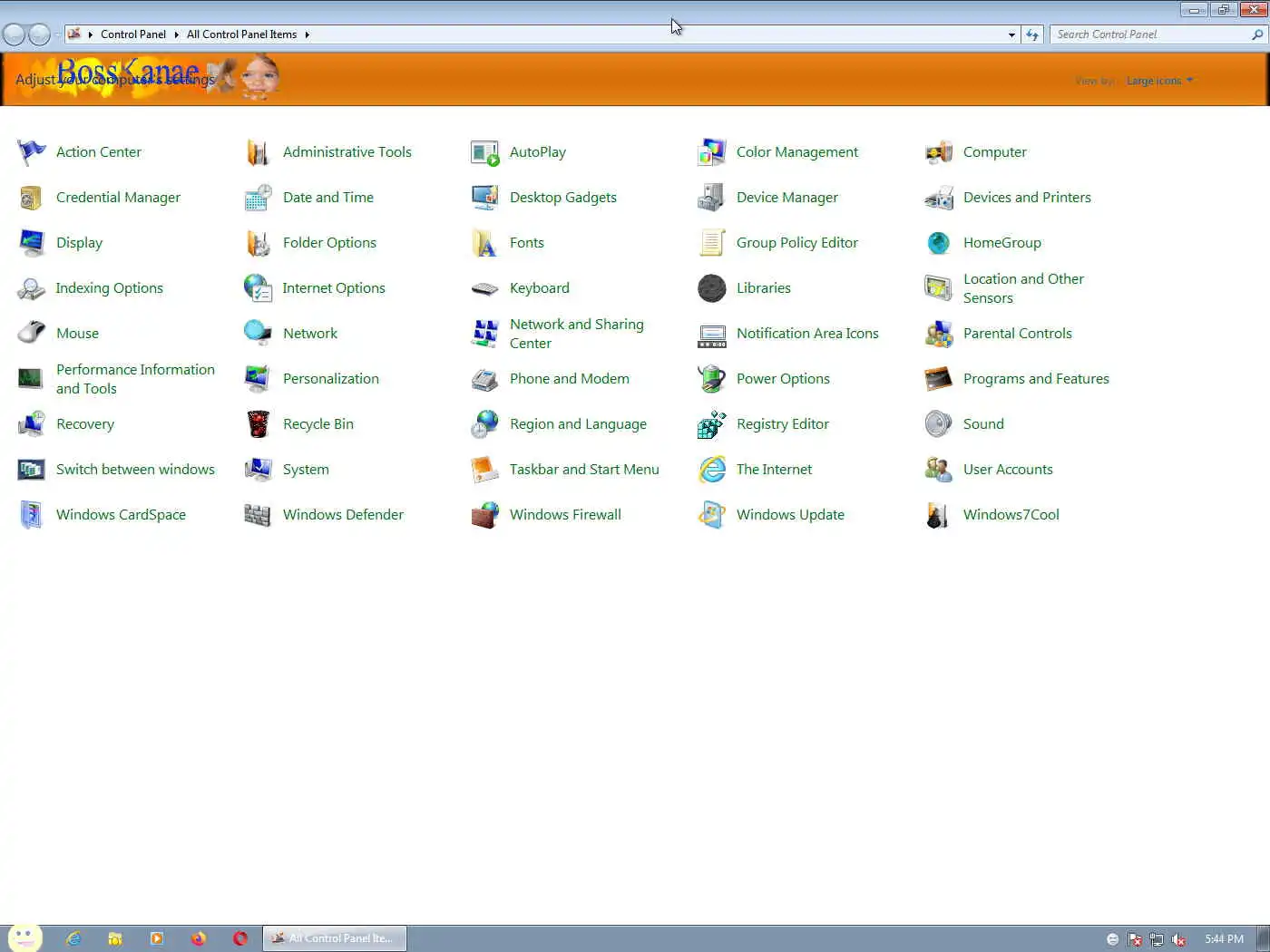Click the Sound speaker icon

[x=939, y=424]
